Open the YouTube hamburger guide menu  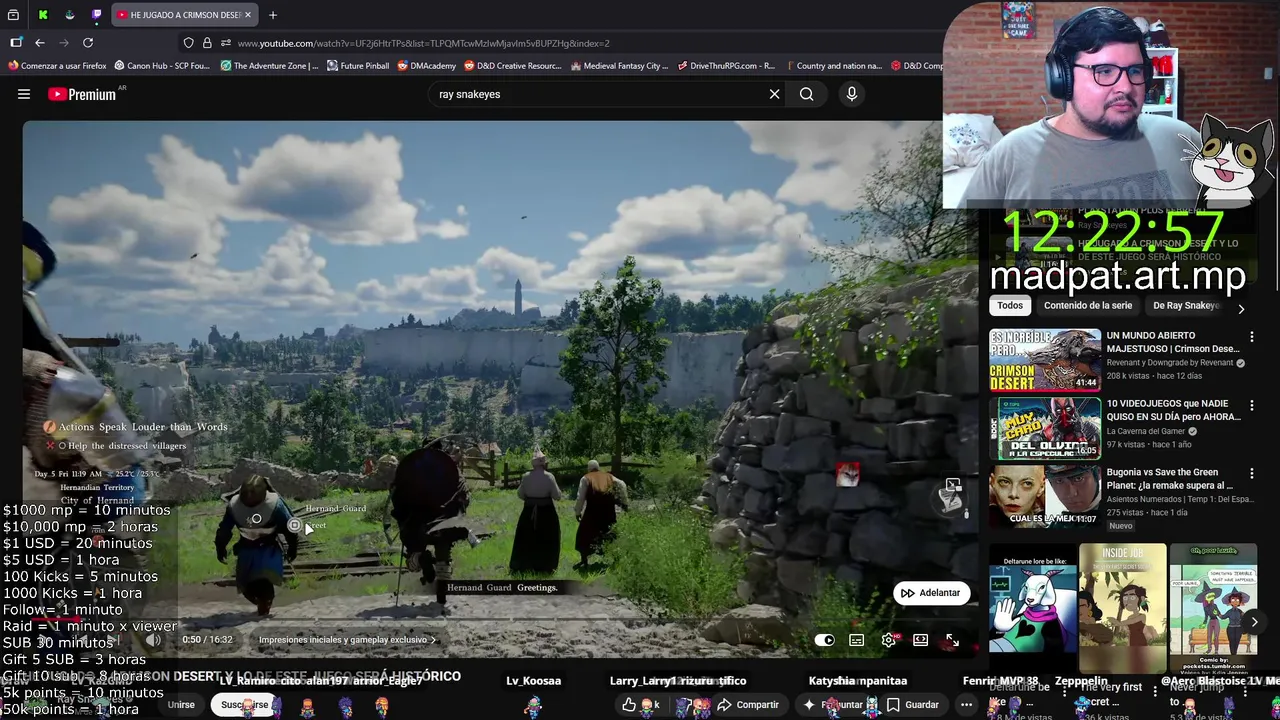24,94
